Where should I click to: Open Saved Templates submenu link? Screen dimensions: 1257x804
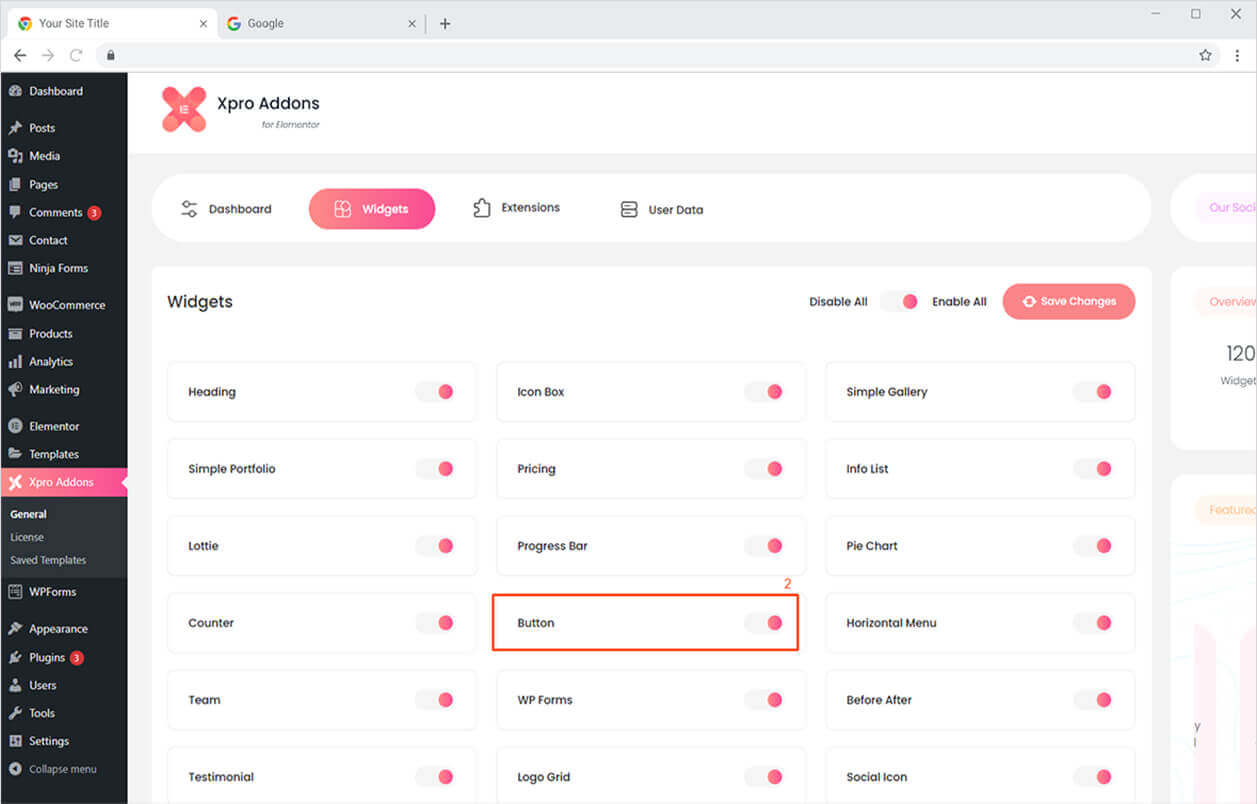coord(48,560)
